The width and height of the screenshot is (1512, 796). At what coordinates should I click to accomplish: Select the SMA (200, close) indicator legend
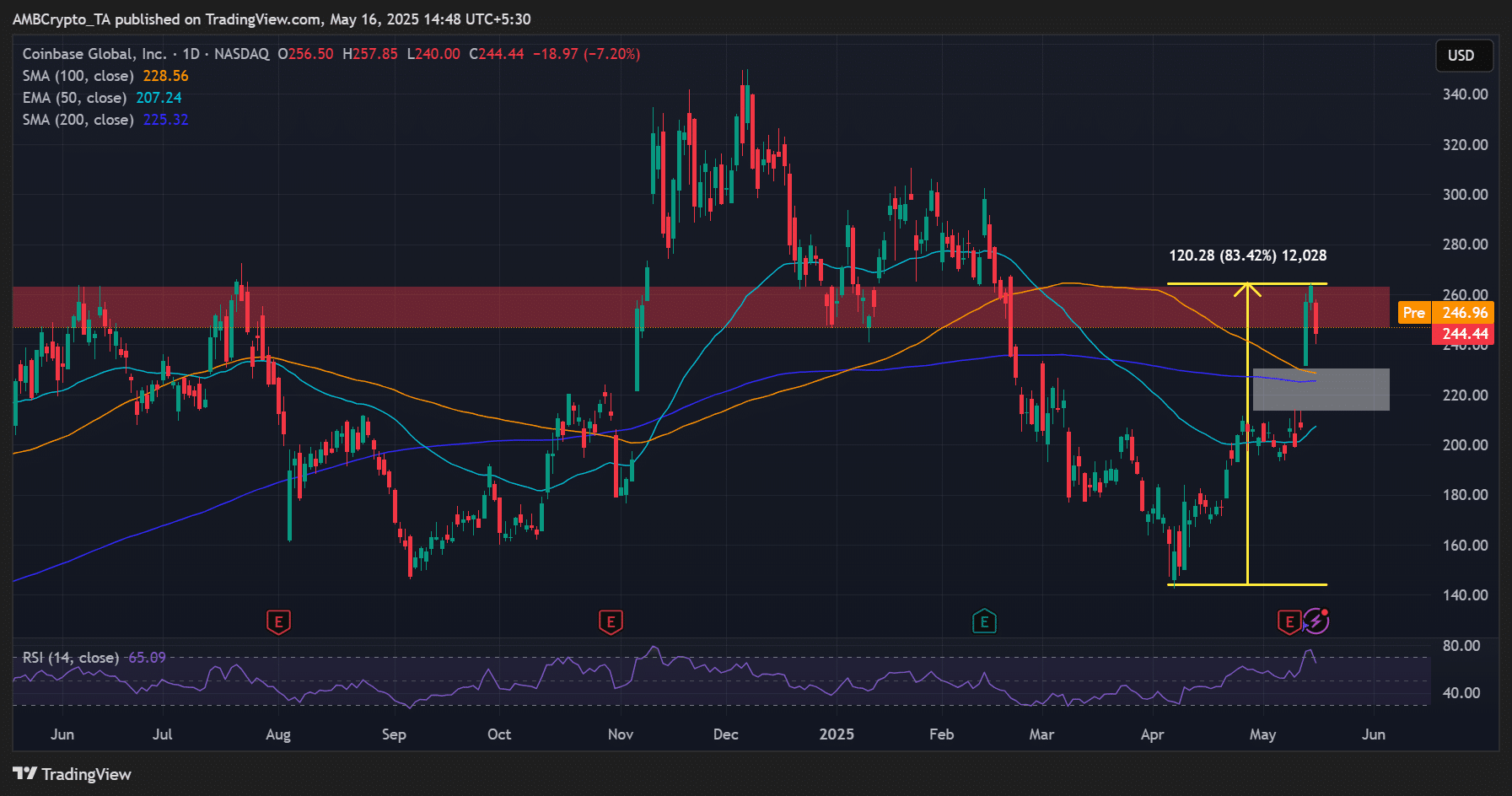click(x=78, y=120)
